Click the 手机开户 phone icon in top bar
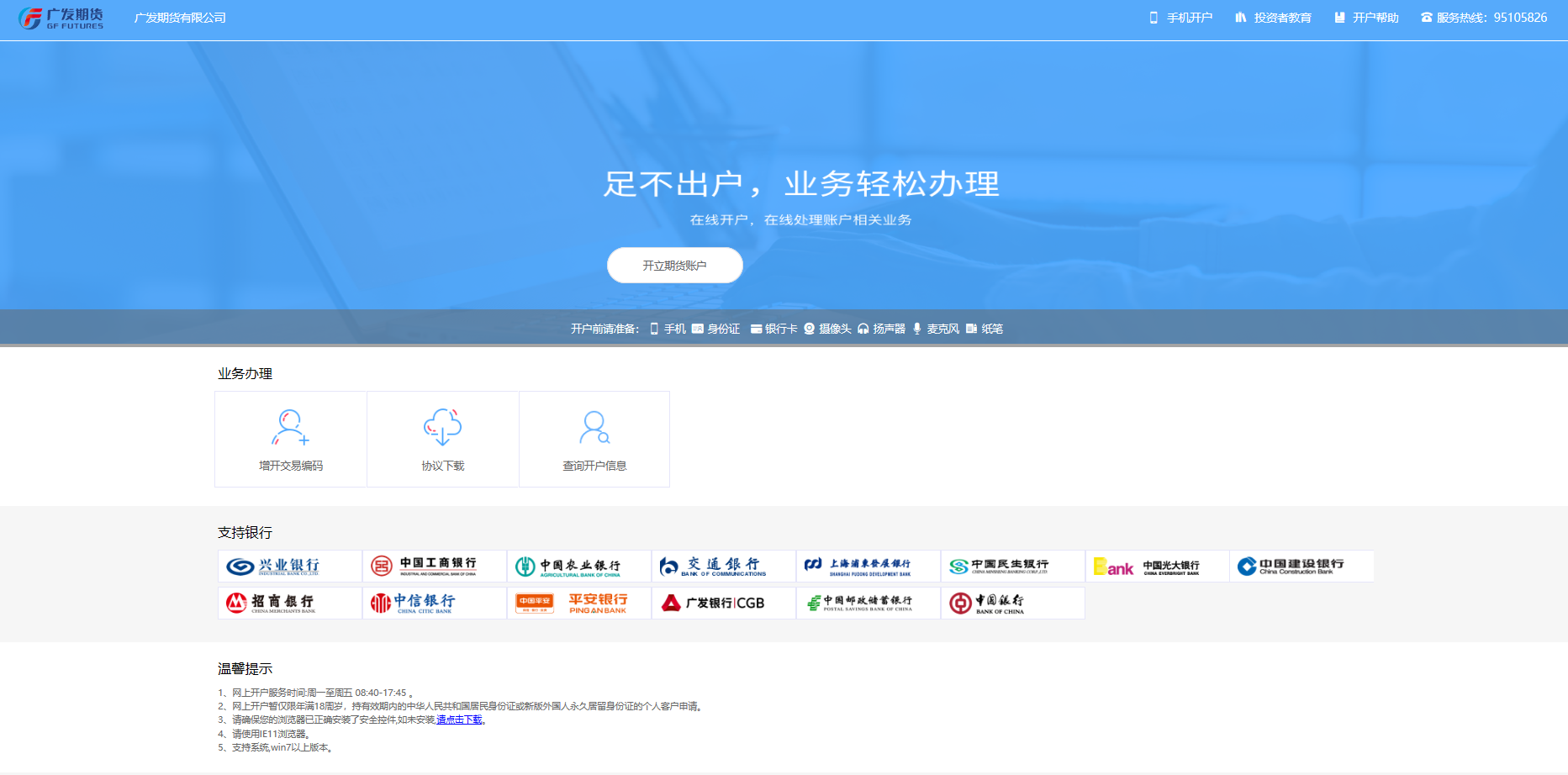Image resolution: width=1568 pixels, height=775 pixels. 1152,16
